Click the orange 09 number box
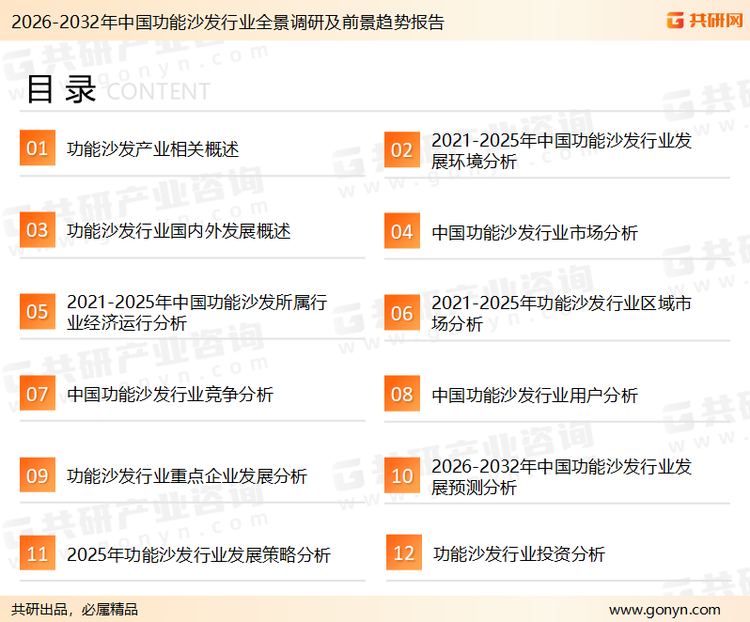The height and width of the screenshot is (622, 750). click(x=37, y=475)
